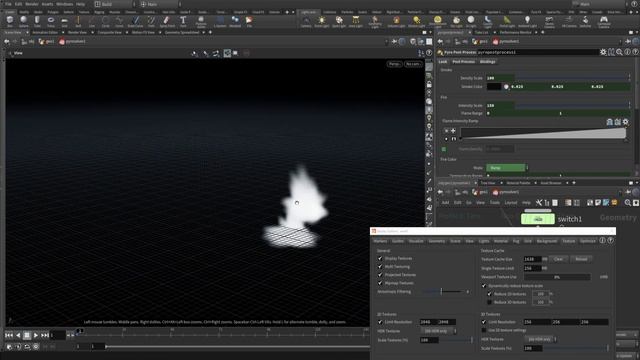The width and height of the screenshot is (640, 360).
Task: Click Display Options info icon
Action: point(602,241)
